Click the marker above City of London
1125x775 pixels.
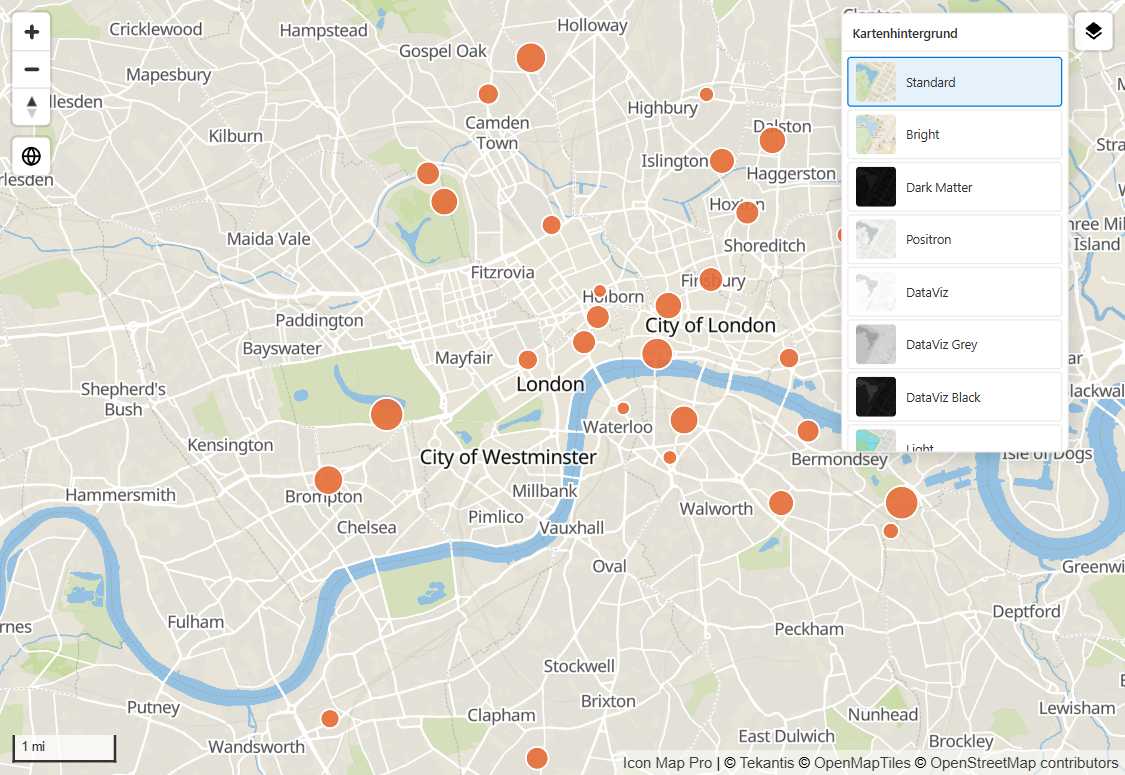668,306
